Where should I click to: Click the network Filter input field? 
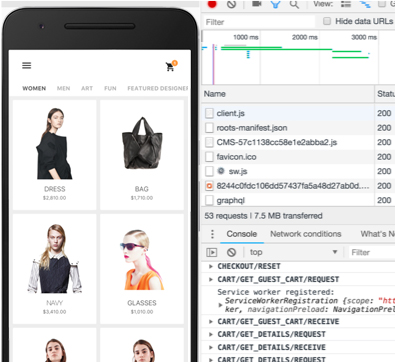[259, 22]
